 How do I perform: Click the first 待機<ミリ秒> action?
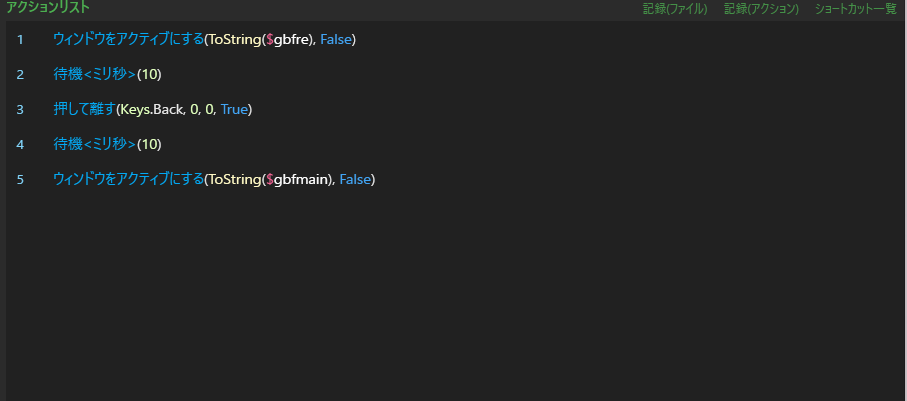pyautogui.click(x=95, y=75)
